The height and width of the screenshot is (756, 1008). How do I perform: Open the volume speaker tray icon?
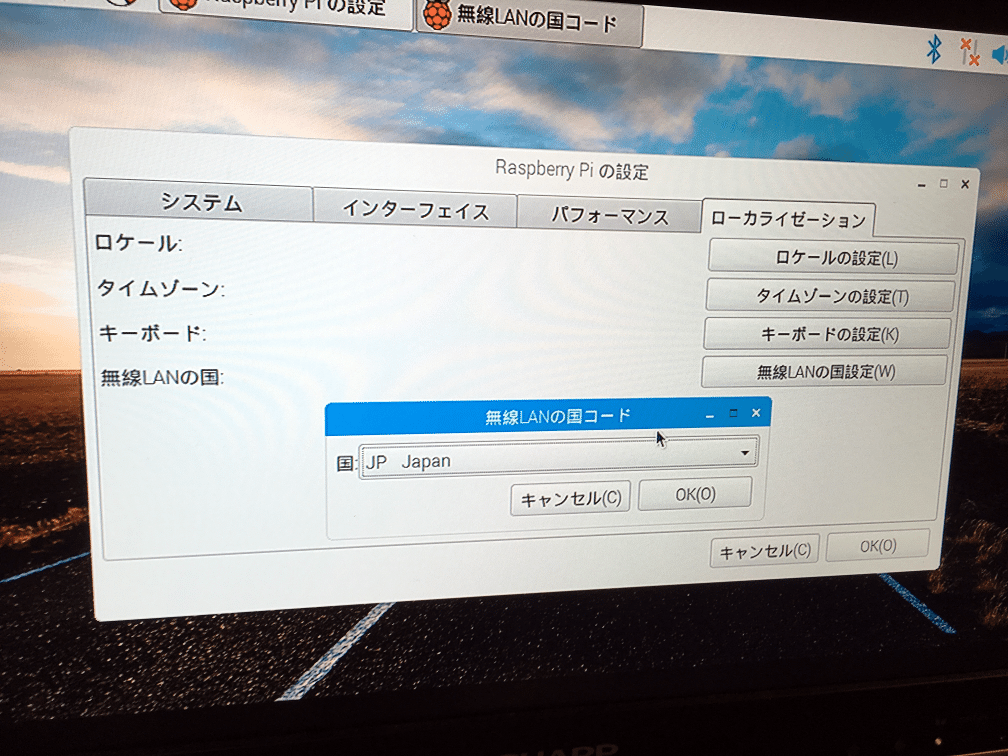[1000, 55]
